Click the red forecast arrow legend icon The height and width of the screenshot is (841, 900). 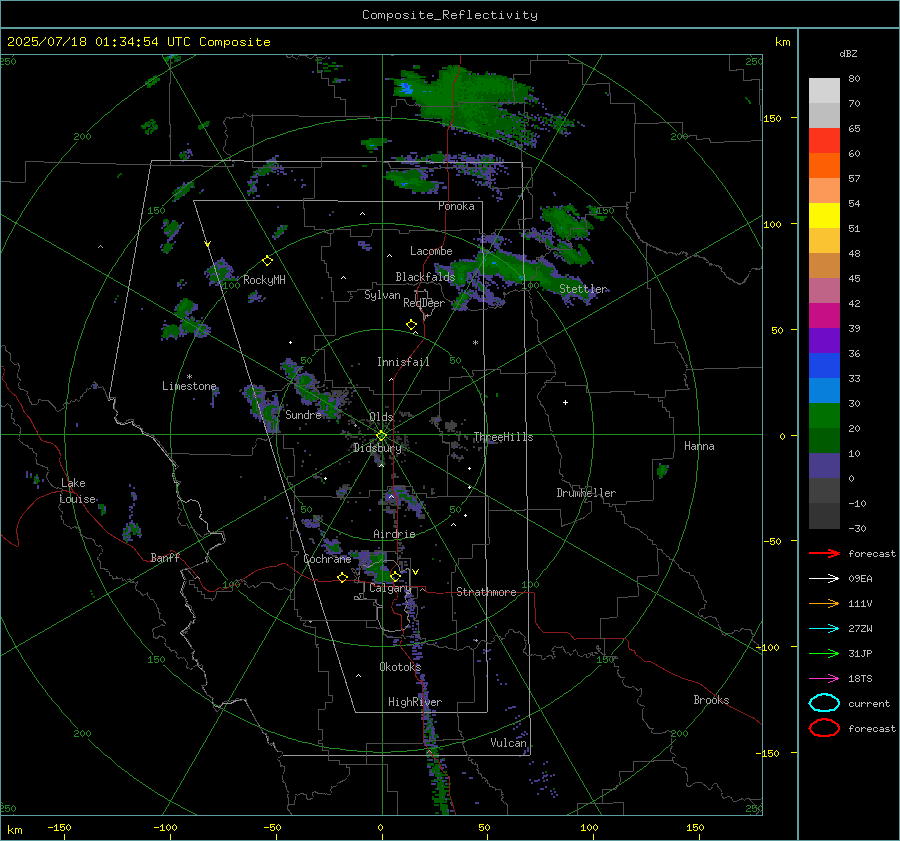tap(824, 553)
